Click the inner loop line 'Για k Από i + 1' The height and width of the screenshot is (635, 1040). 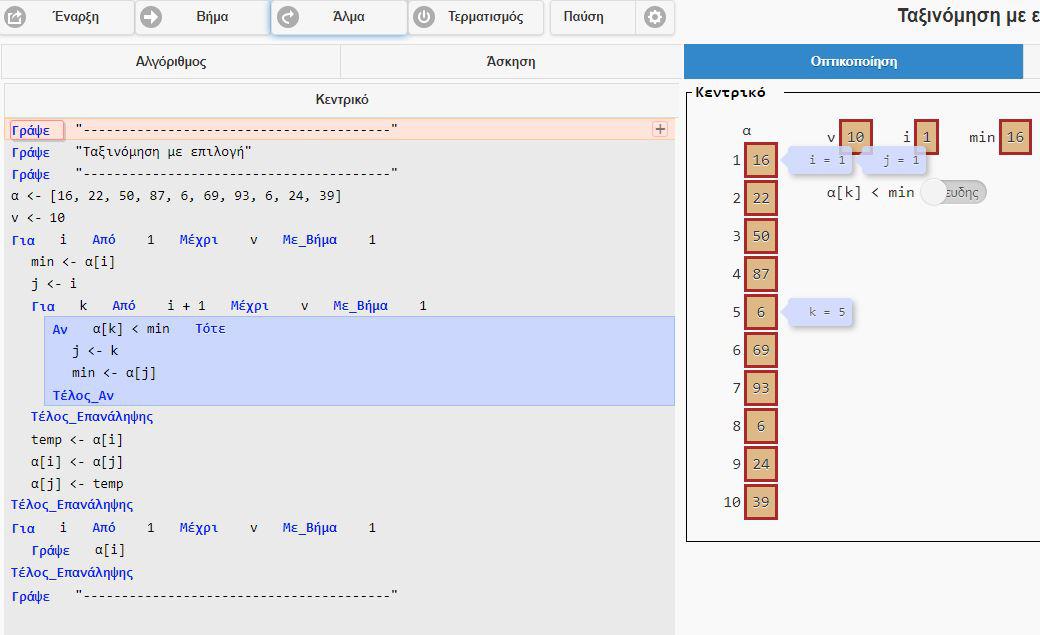point(229,306)
